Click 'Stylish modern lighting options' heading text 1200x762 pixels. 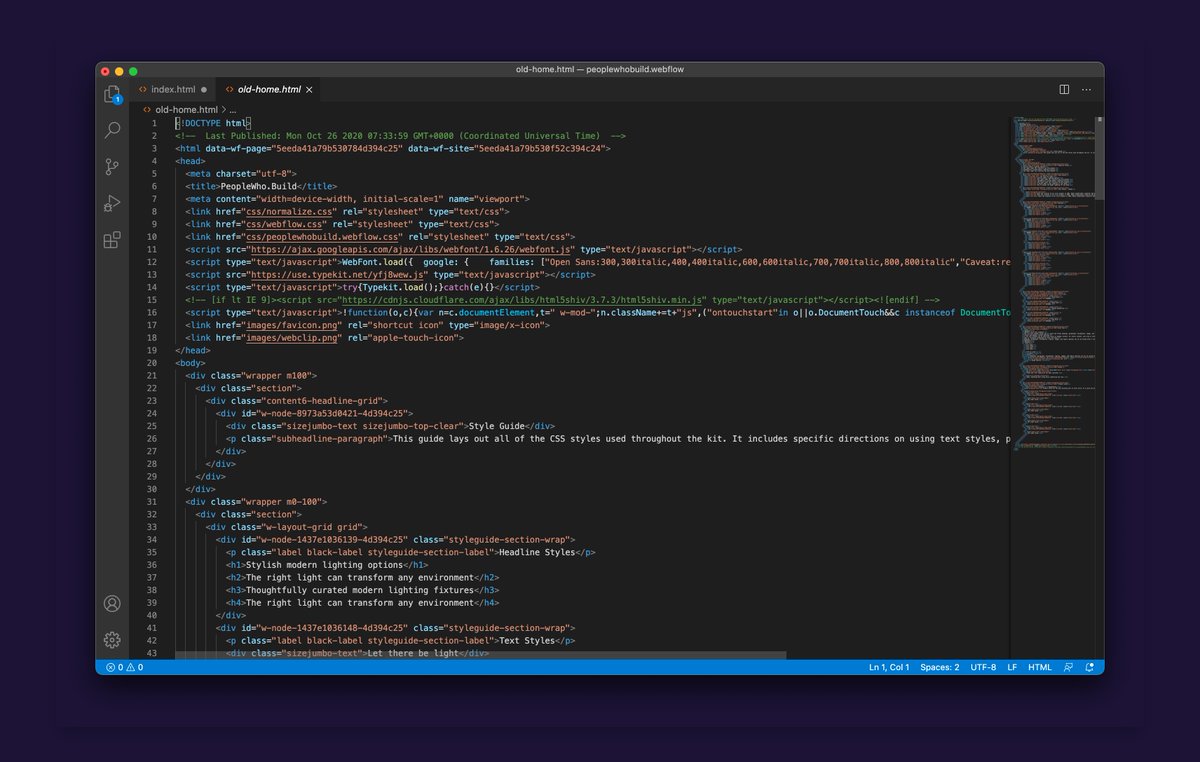point(324,564)
